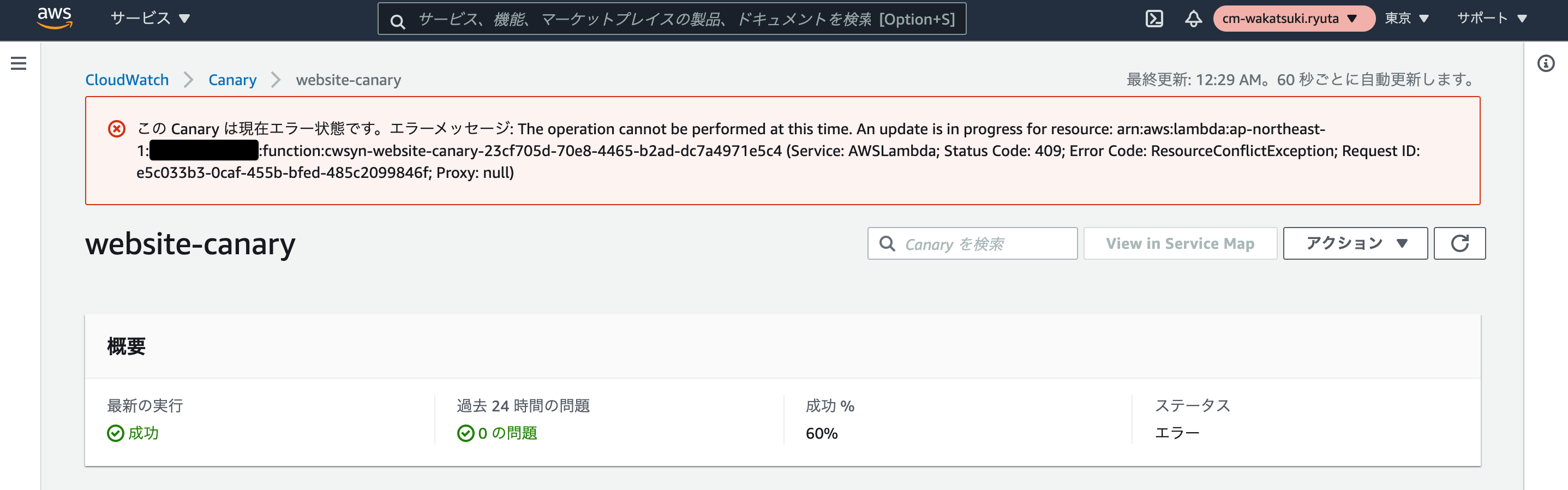Click the search magnifier in top bar
The width and height of the screenshot is (1568, 490).
coord(398,22)
